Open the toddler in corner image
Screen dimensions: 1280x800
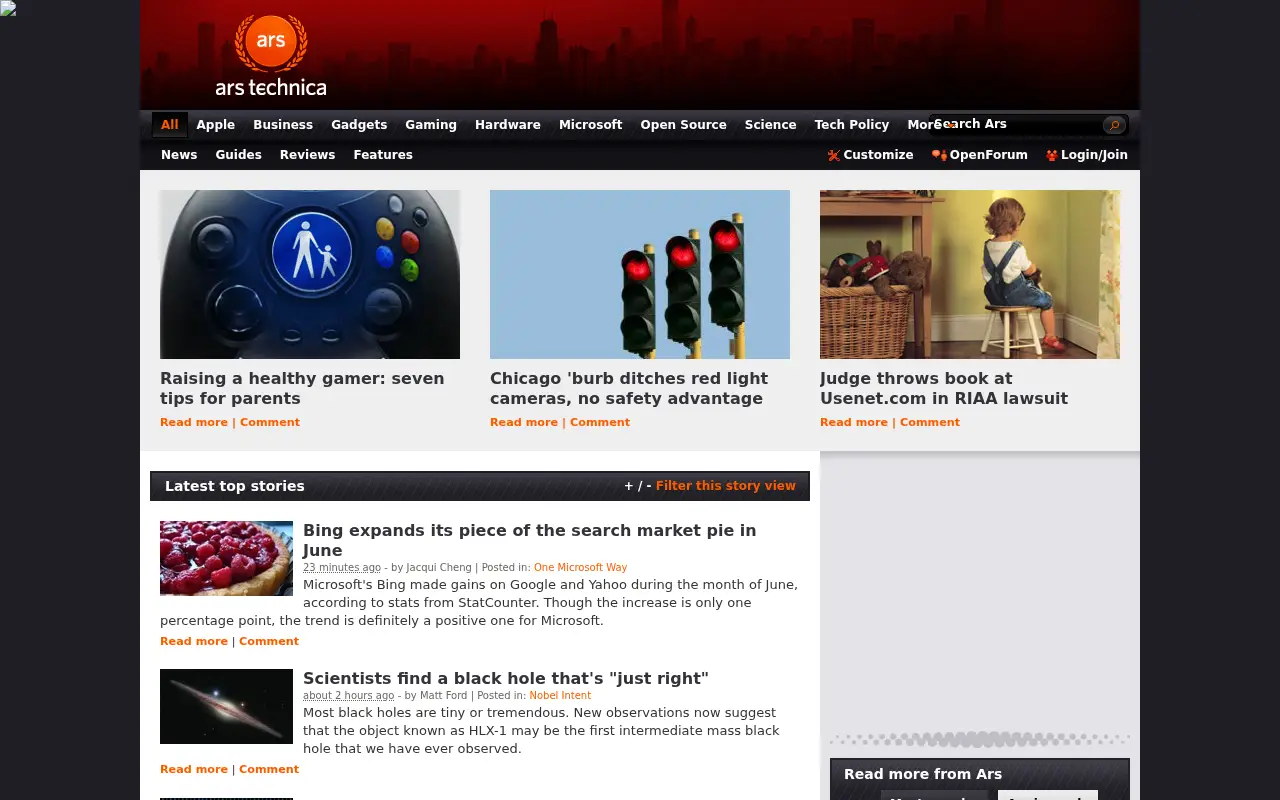pyautogui.click(x=970, y=274)
